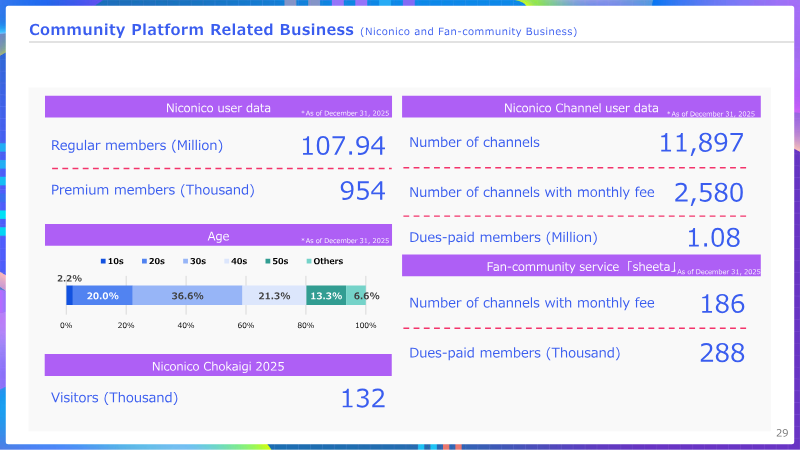Click the 'Niconico Chokaigi 2025' header
The height and width of the screenshot is (450, 800).
click(x=218, y=365)
